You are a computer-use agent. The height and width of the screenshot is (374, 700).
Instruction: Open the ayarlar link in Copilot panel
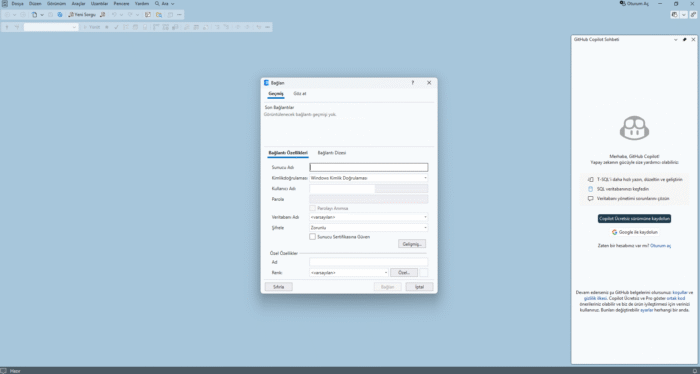646,310
